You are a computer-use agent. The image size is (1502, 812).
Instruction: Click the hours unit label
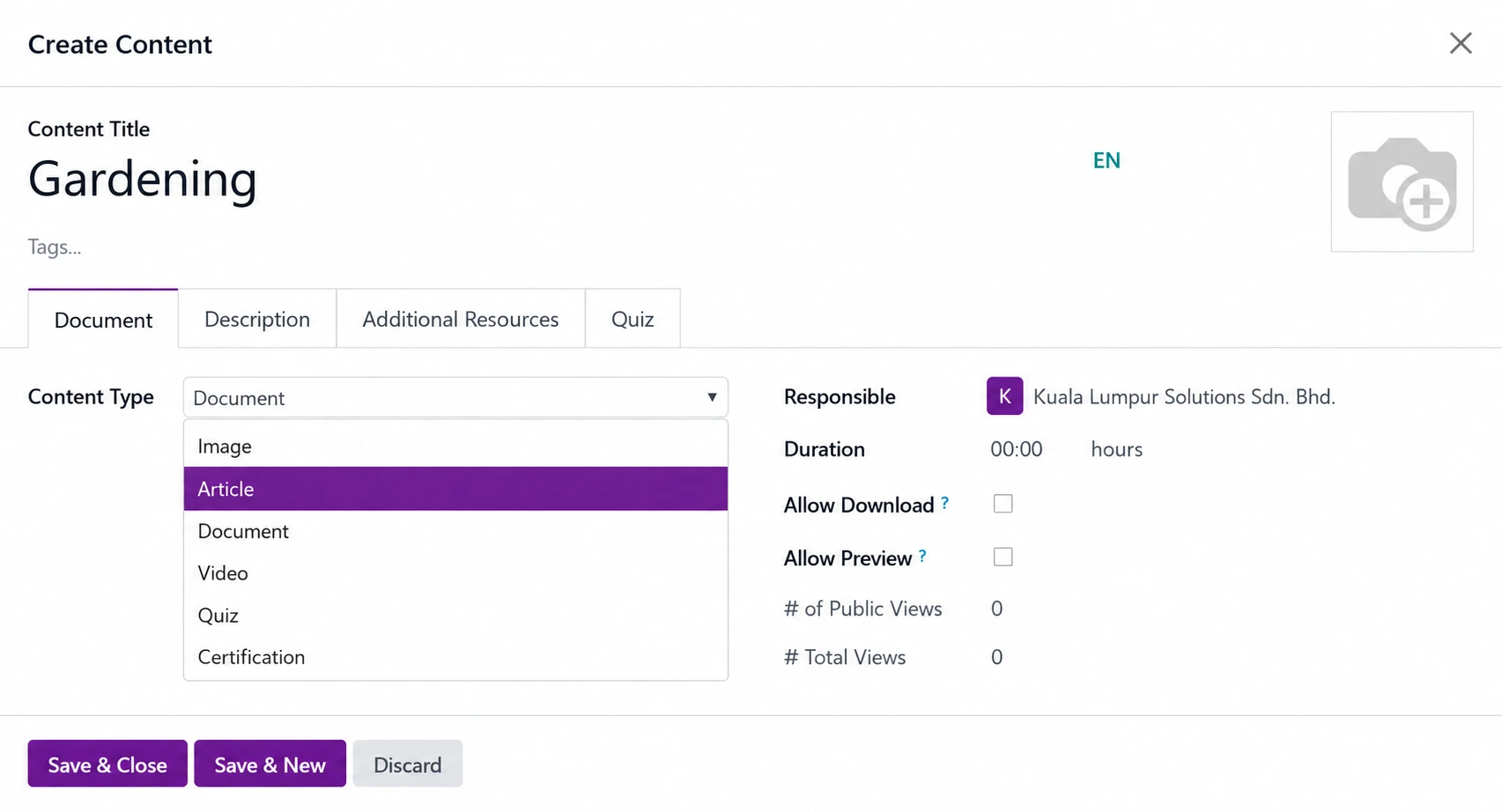[1116, 449]
